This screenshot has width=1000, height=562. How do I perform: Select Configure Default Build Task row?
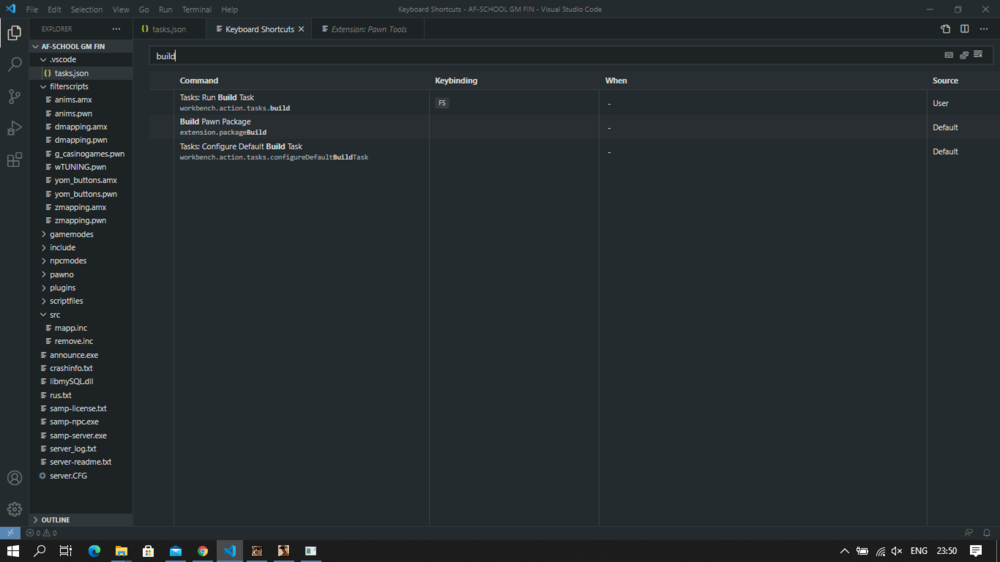tap(575, 151)
